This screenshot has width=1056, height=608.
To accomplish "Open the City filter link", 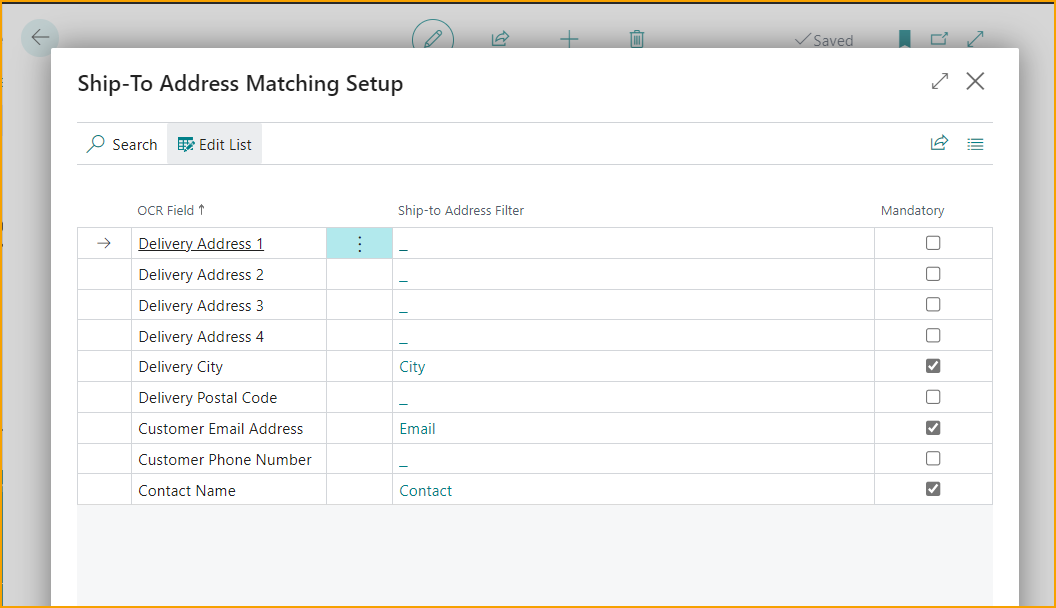I will tap(412, 365).
